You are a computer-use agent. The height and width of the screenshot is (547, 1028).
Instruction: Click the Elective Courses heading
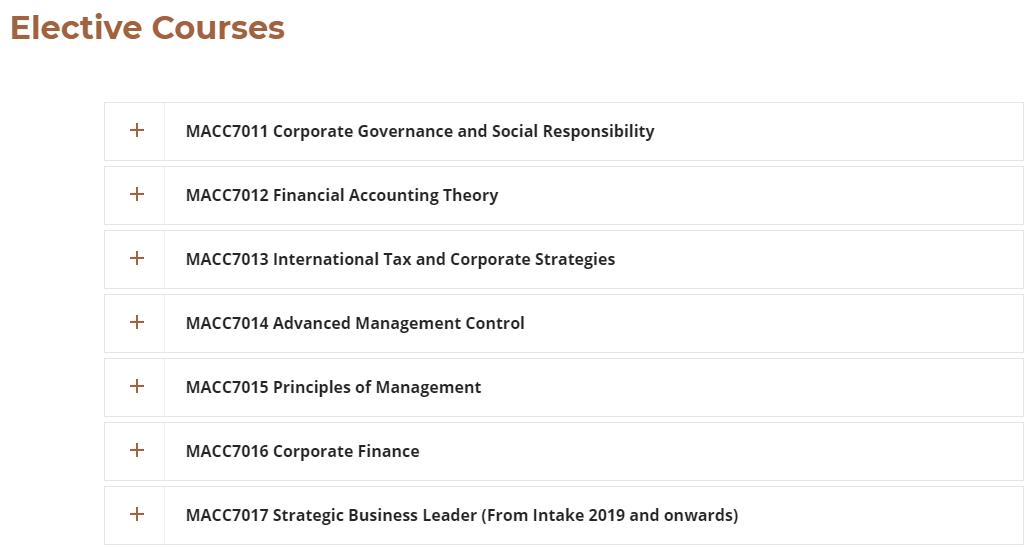[147, 28]
